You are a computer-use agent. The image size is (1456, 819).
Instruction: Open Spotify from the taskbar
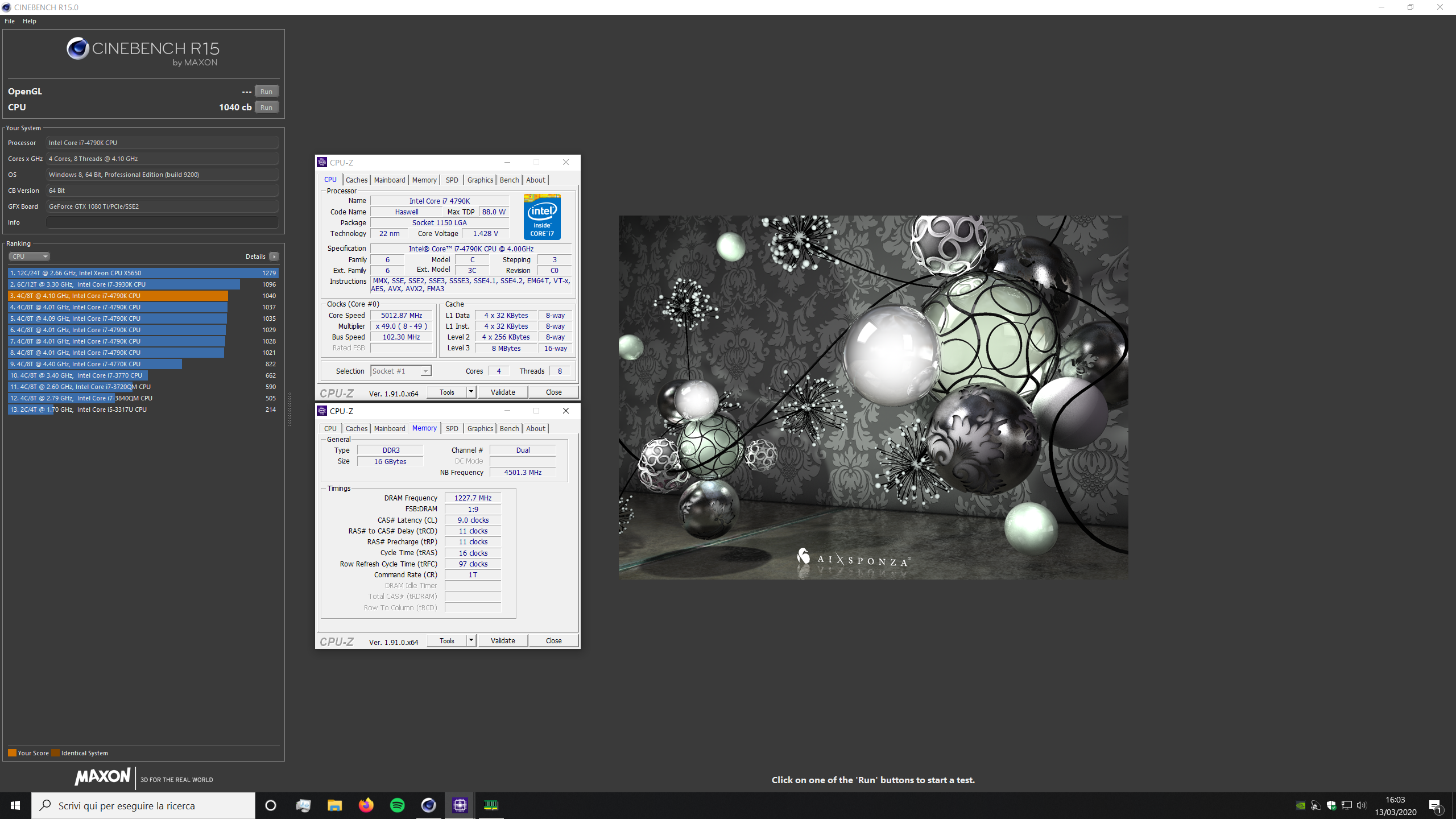(x=397, y=805)
